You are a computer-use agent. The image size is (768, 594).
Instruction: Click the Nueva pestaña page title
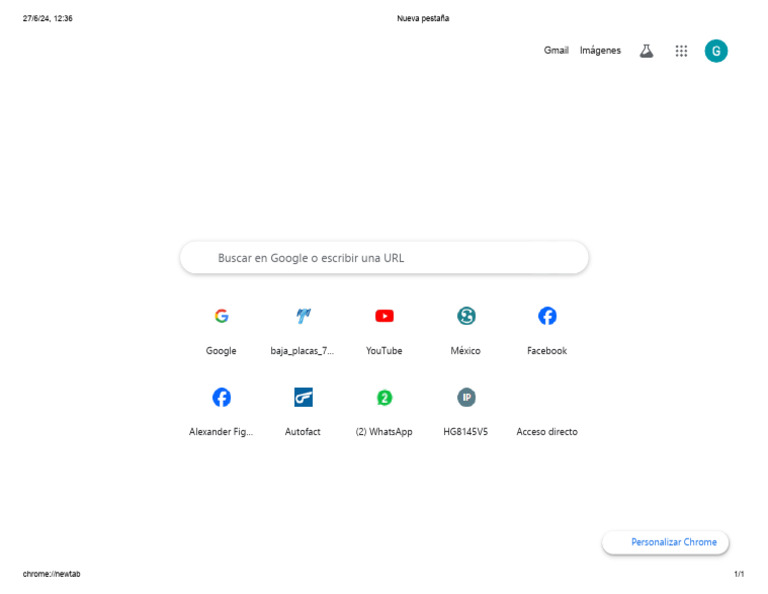[x=423, y=19]
